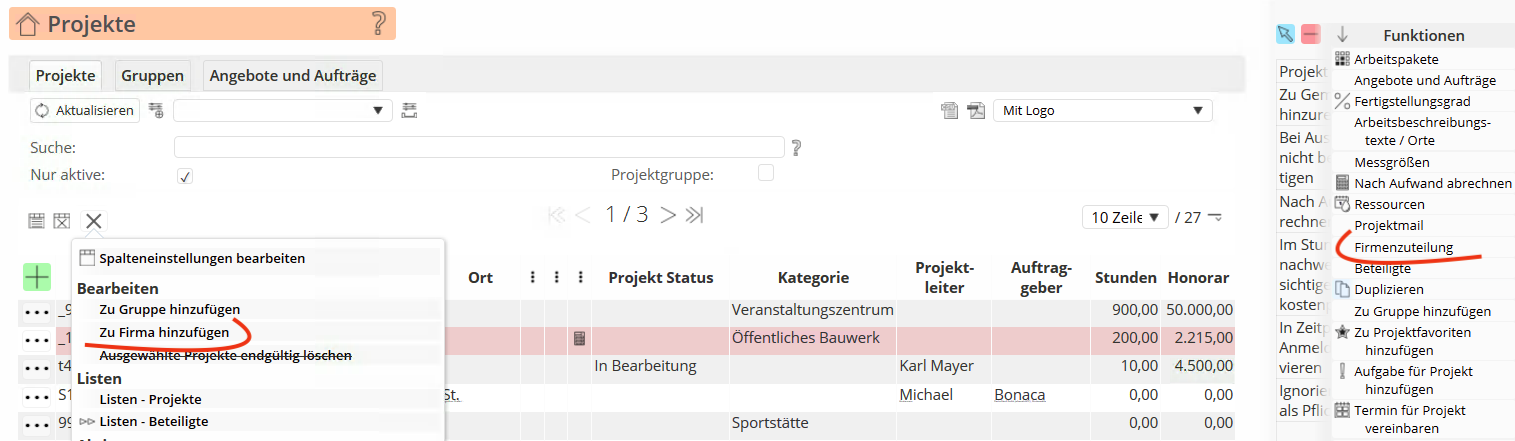Click into the Suche text field
The image size is (1515, 441).
point(480,148)
